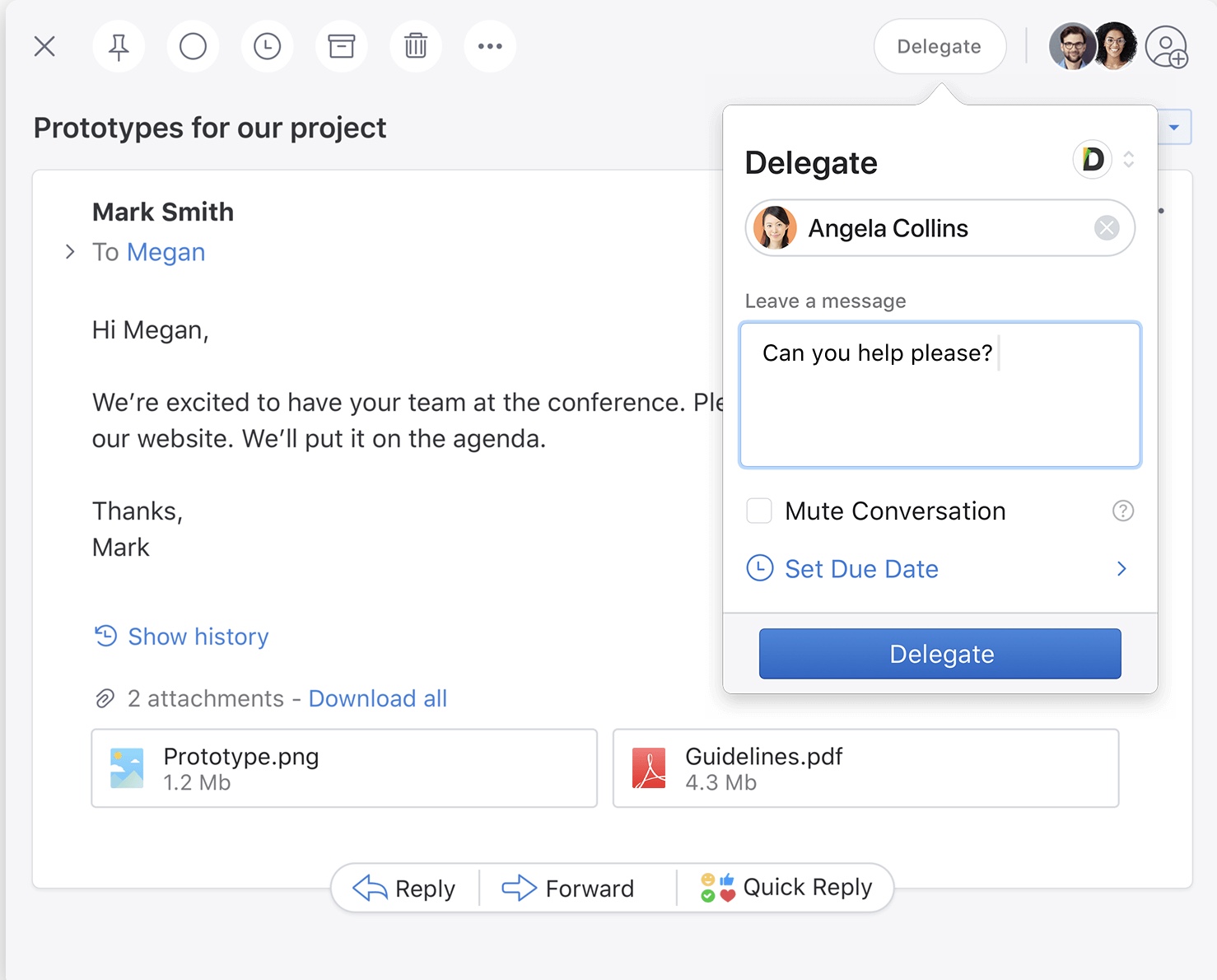Enable the Mute Conversation checkbox
The height and width of the screenshot is (980, 1217).
[759, 511]
